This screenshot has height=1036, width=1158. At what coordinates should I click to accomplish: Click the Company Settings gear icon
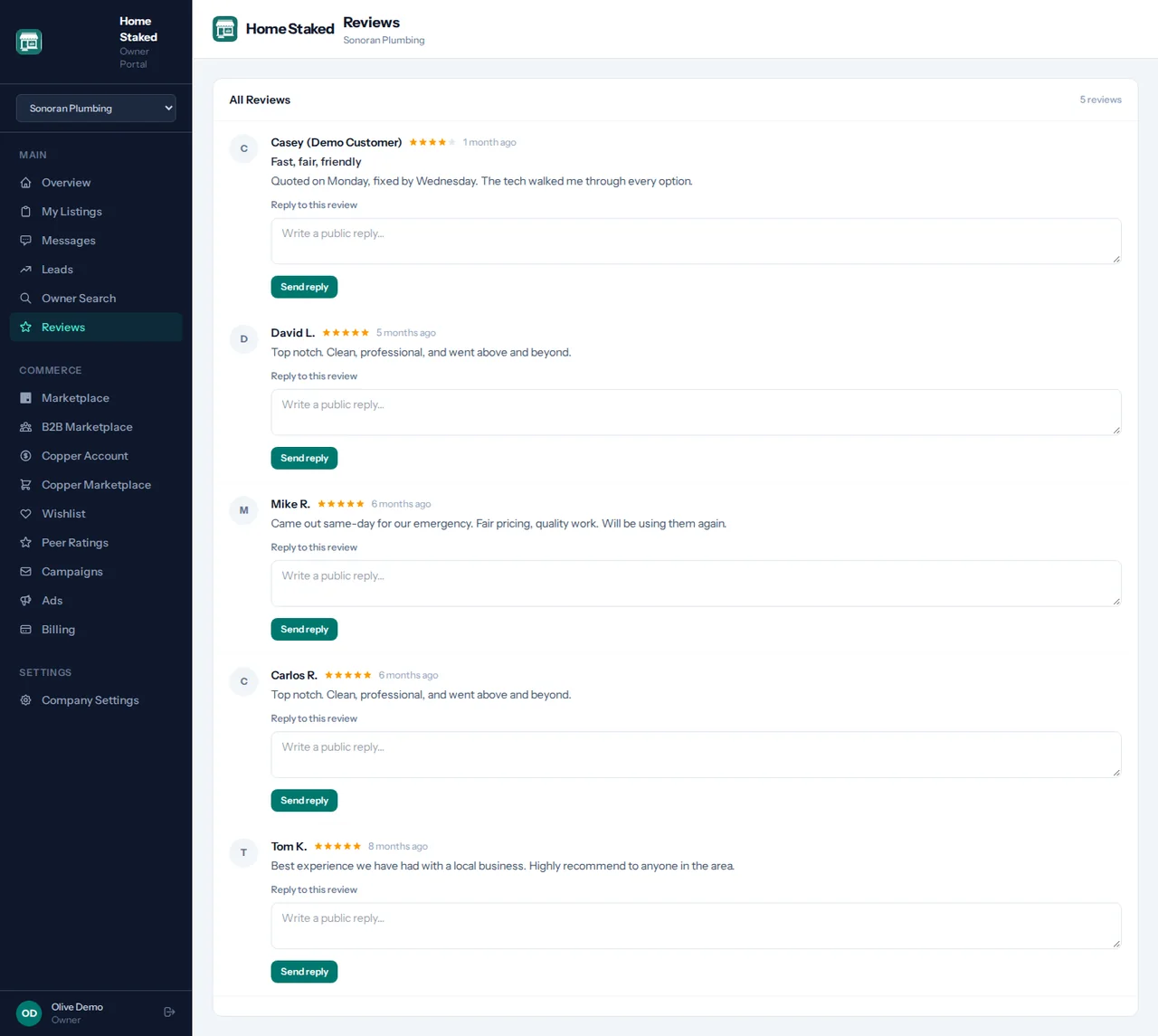[x=25, y=700]
